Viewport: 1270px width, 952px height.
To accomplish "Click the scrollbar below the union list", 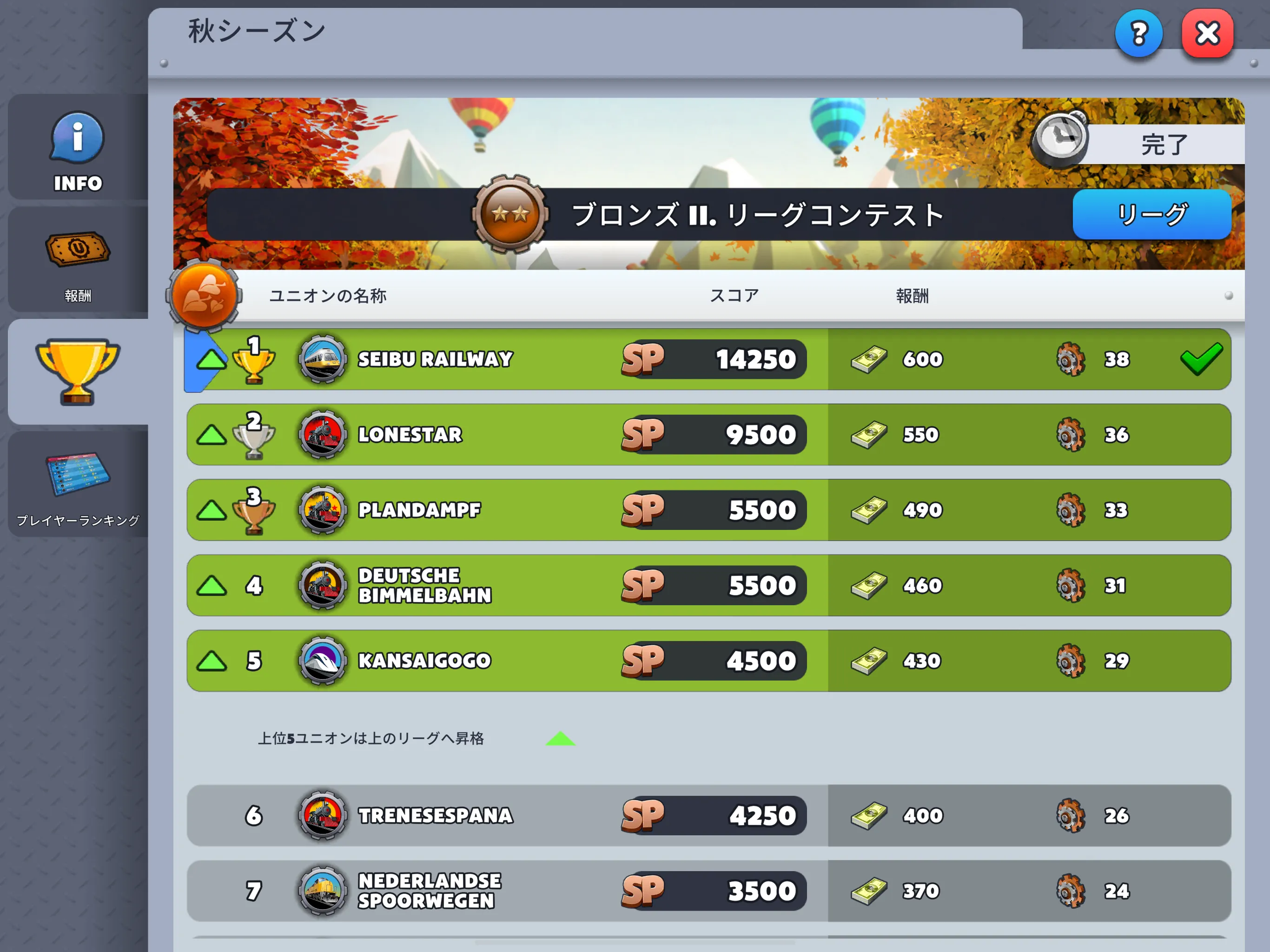I will pos(635,942).
